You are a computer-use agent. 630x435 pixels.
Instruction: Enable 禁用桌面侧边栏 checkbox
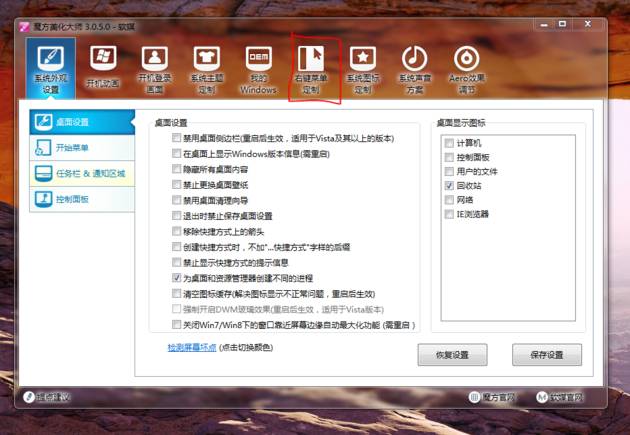click(176, 138)
